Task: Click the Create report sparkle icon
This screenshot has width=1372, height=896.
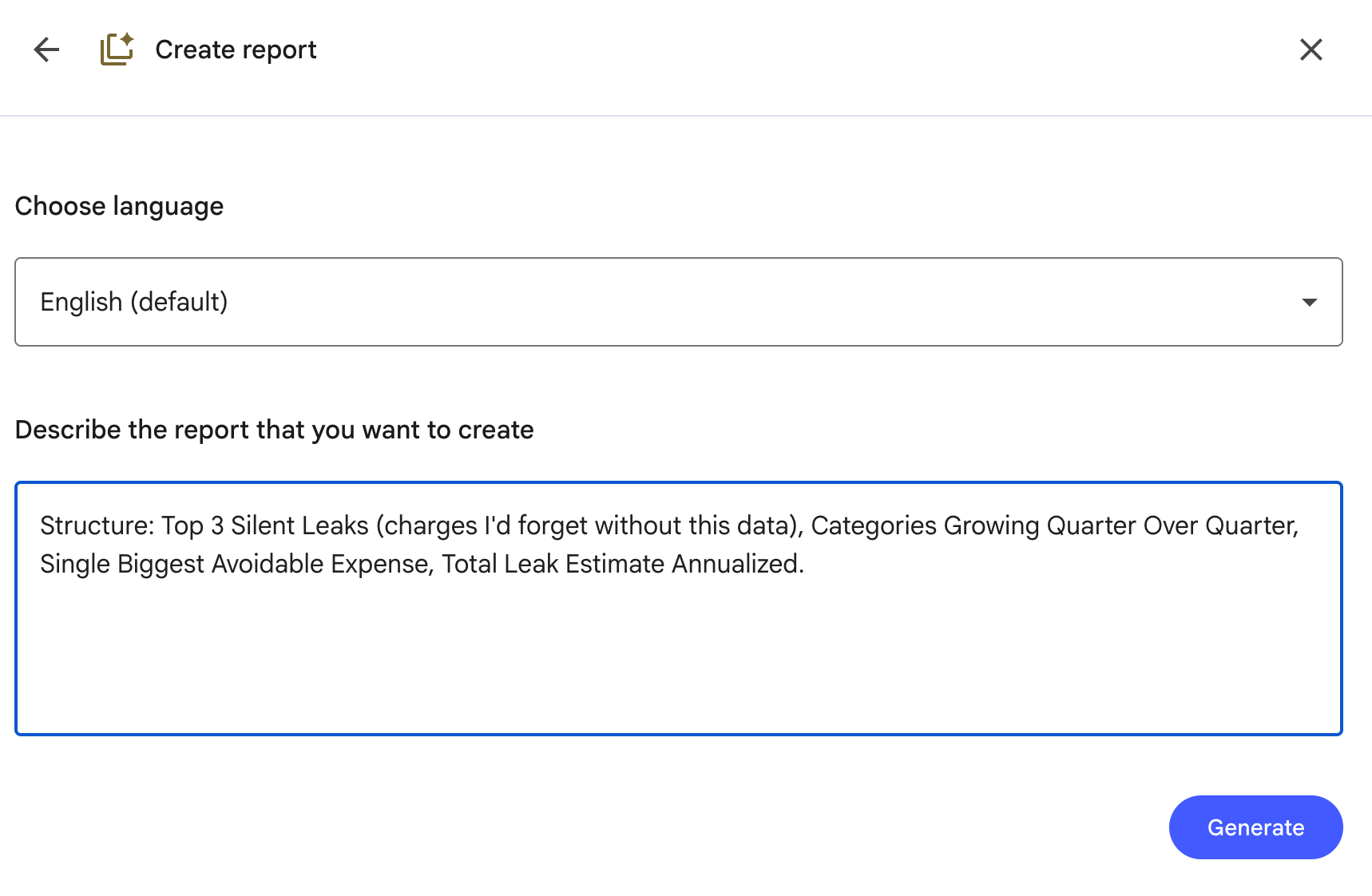Action: 117,50
